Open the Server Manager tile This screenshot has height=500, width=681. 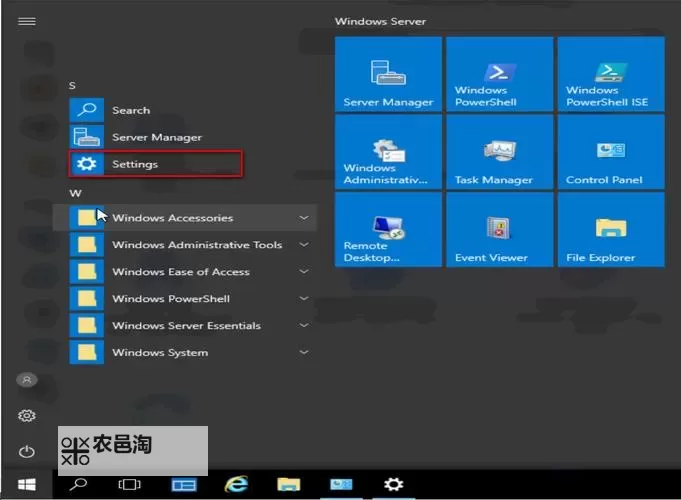click(x=388, y=74)
